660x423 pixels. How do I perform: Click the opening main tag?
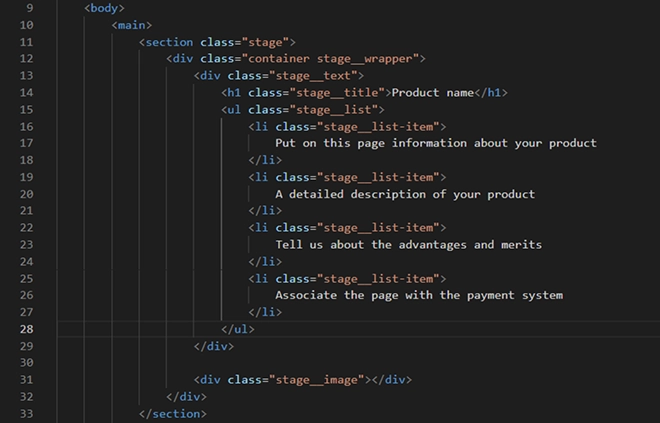click(132, 25)
